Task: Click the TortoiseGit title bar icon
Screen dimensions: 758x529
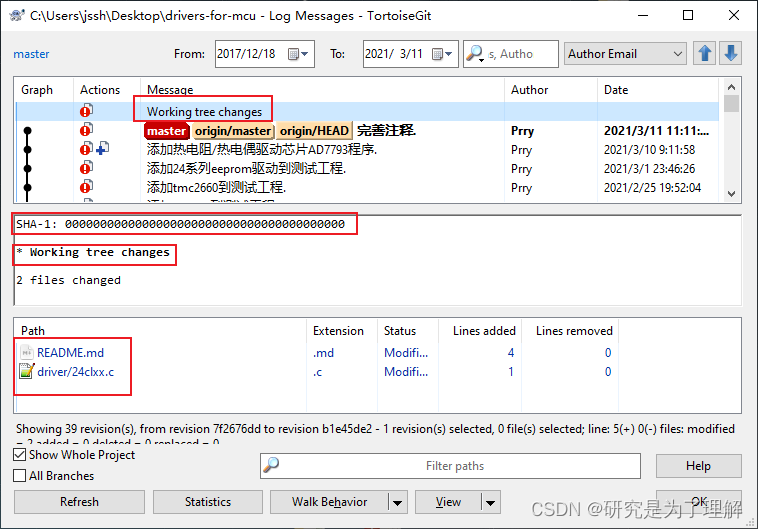Action: (16, 15)
